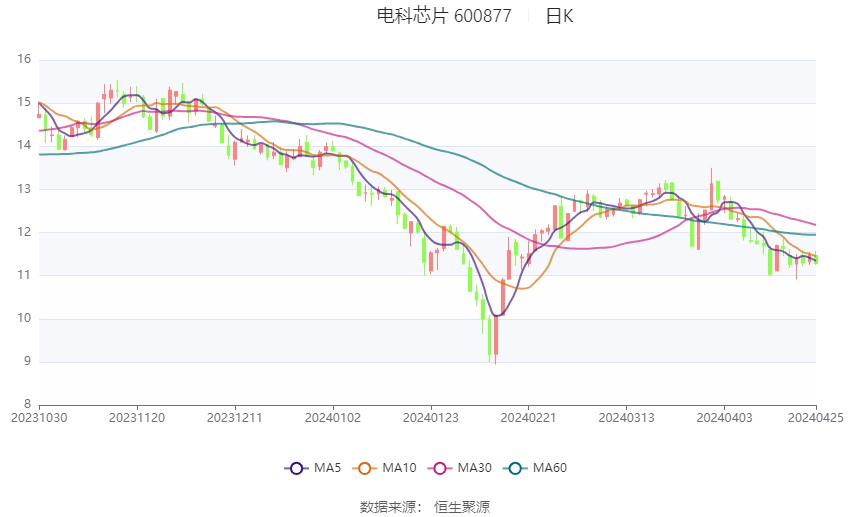This screenshot has width=850, height=517.
Task: Select the y-axis value 8
Action: (x=28, y=404)
